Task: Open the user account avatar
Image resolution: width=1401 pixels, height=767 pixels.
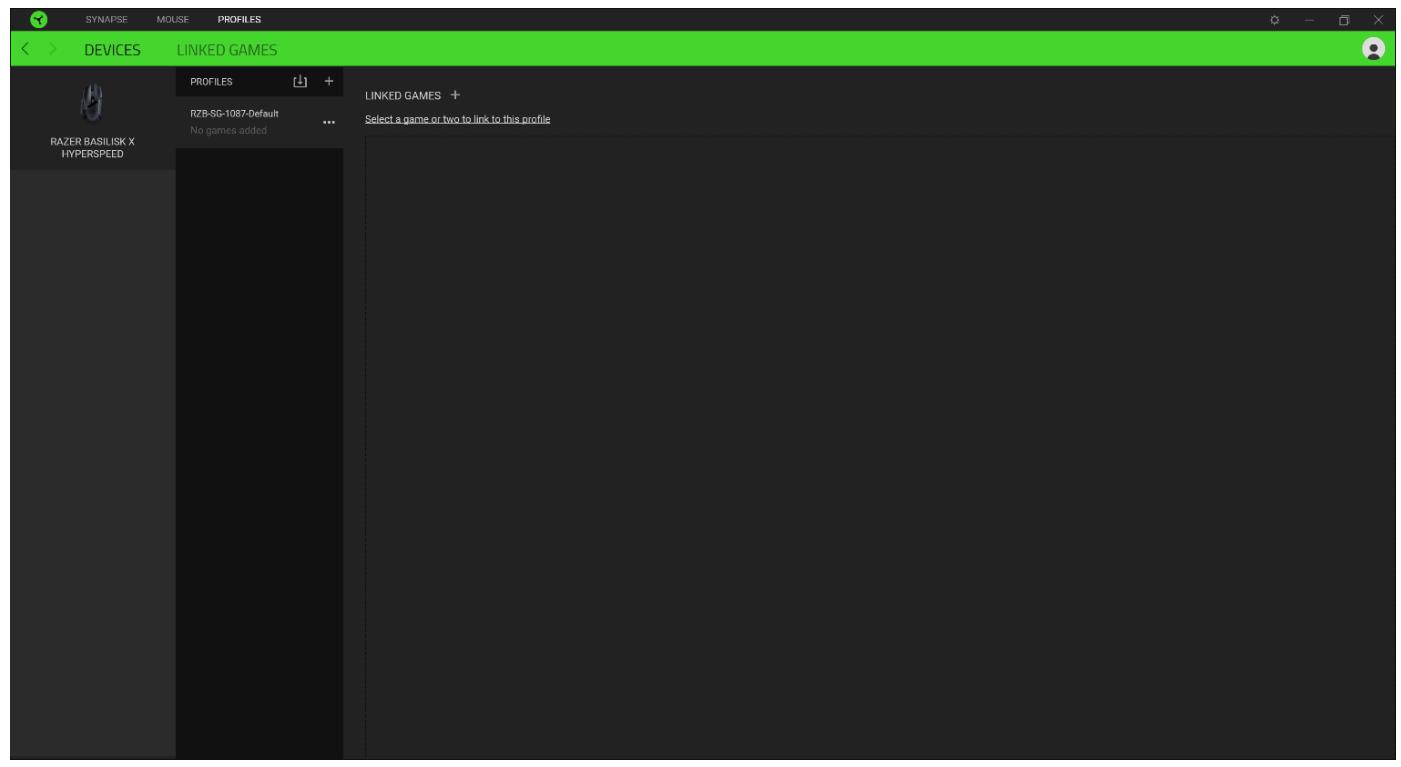Action: click(1374, 49)
